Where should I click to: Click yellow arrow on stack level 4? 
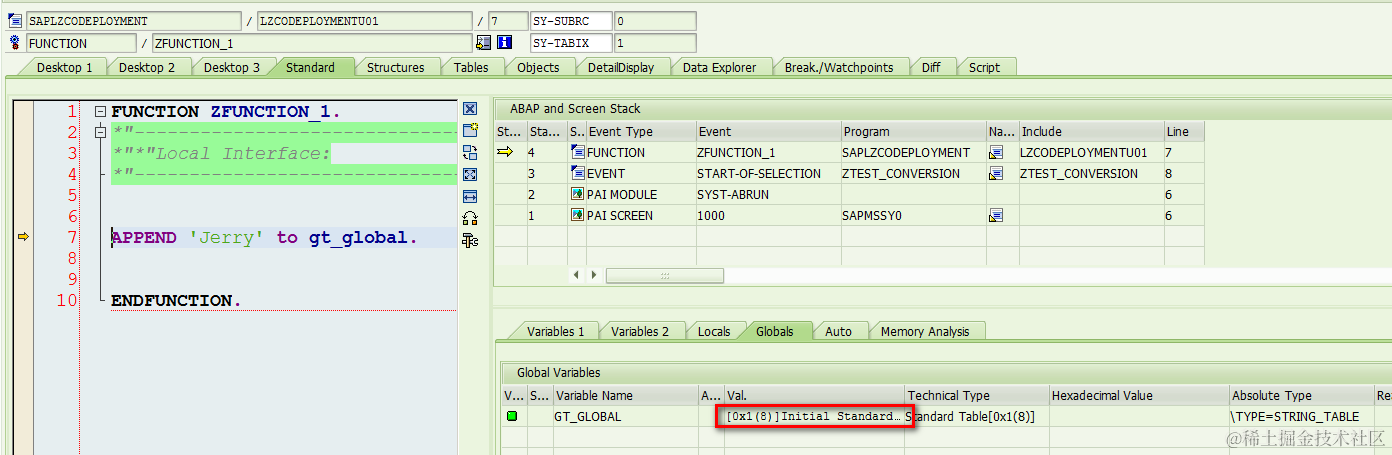pyautogui.click(x=505, y=153)
